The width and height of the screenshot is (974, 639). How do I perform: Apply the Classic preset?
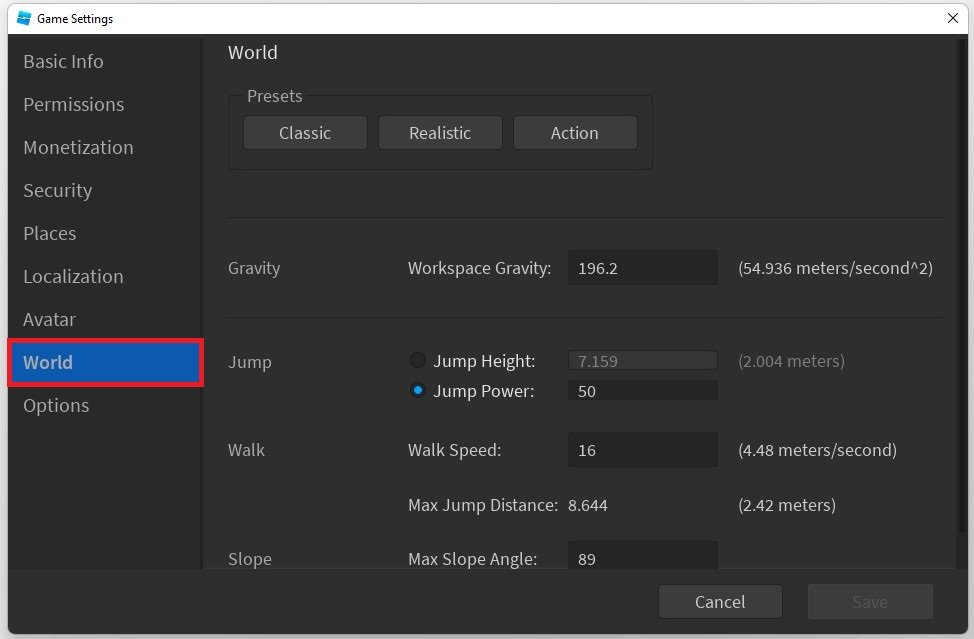coord(305,133)
